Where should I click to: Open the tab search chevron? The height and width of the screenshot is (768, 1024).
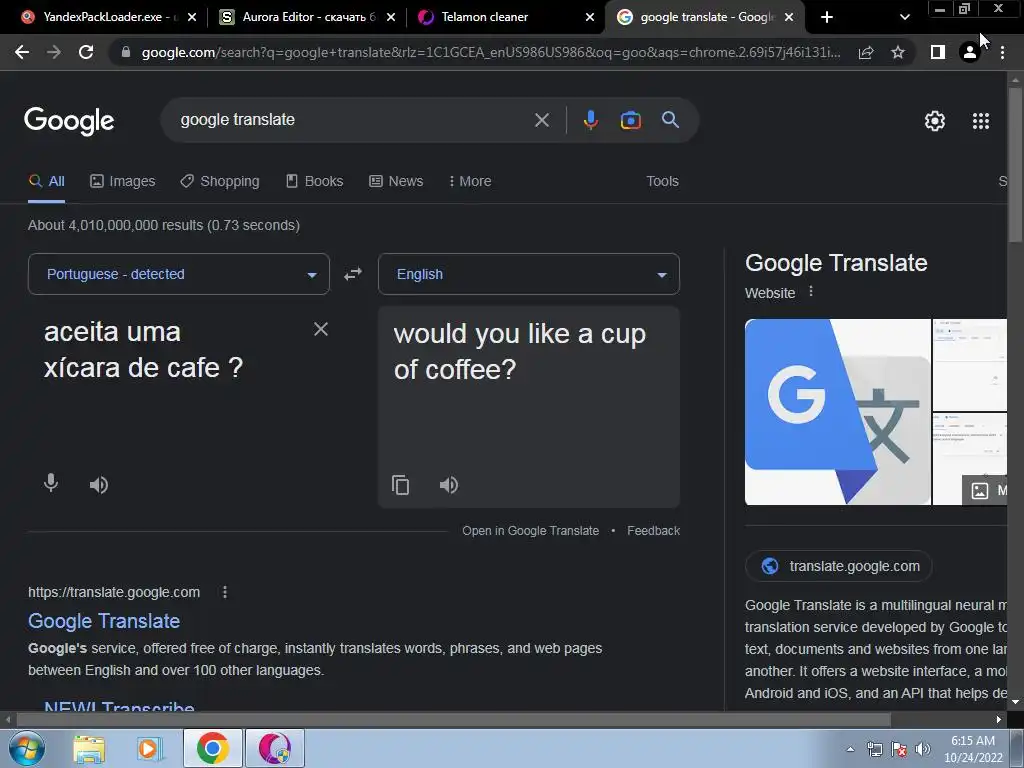tap(904, 17)
